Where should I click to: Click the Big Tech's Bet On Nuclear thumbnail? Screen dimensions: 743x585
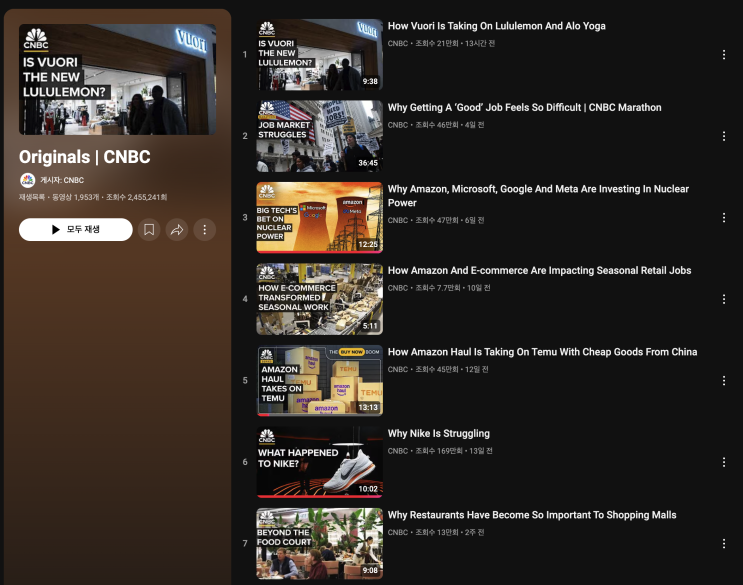[x=319, y=217]
